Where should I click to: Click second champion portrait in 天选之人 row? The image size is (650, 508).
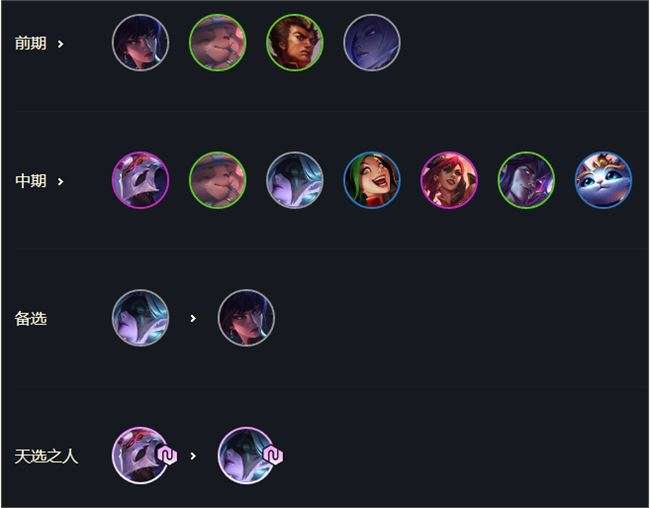click(246, 456)
